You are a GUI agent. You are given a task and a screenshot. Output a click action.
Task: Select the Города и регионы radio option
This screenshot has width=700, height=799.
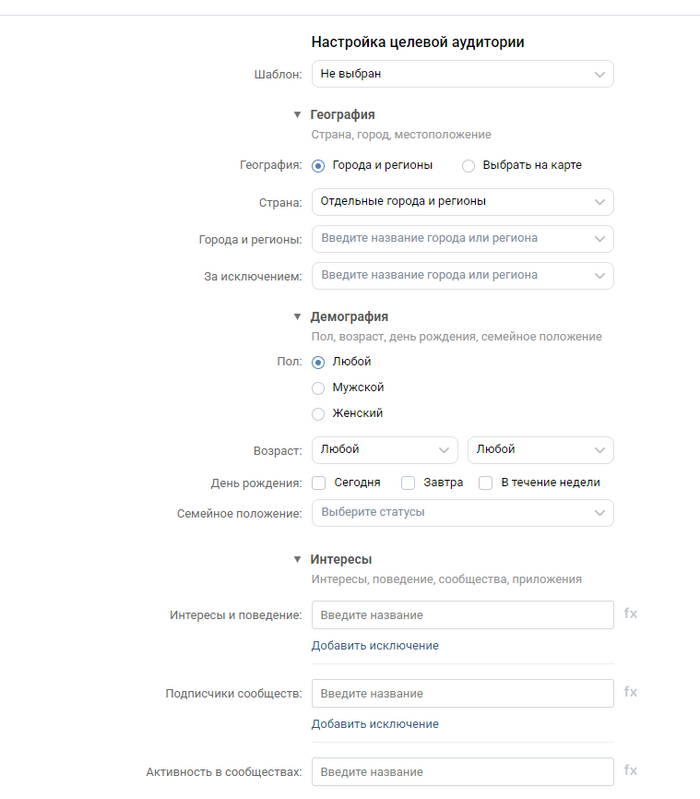pos(319,166)
